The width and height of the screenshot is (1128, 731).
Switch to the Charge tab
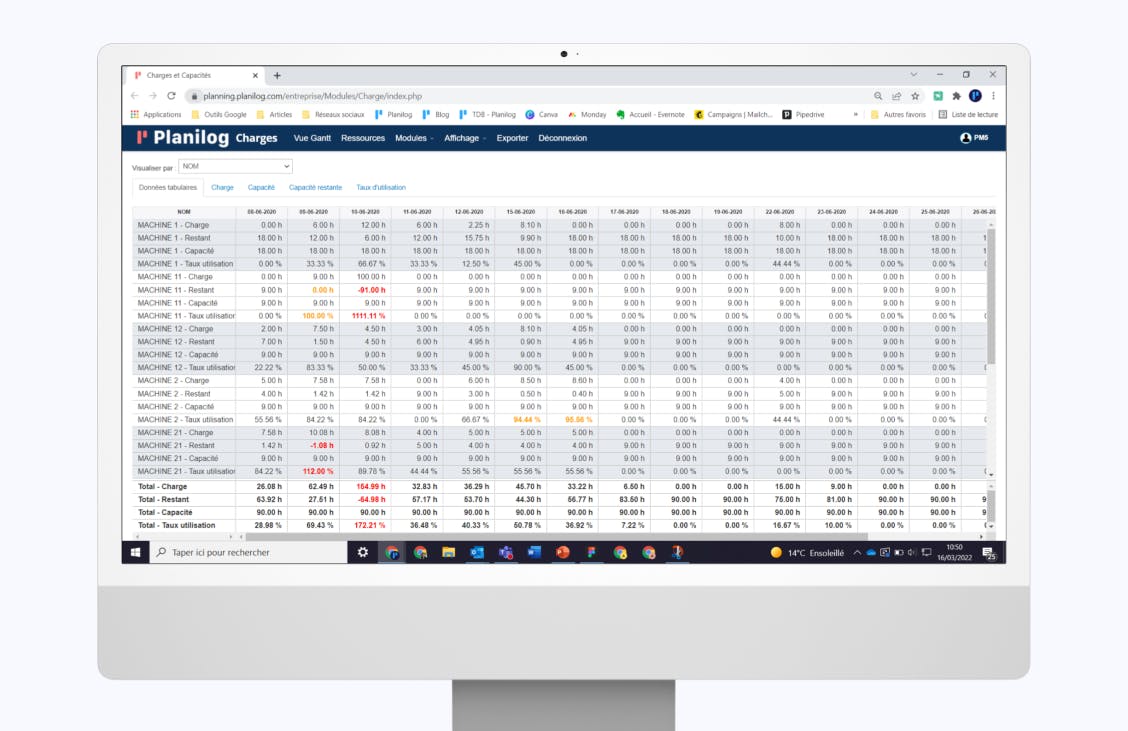click(222, 187)
